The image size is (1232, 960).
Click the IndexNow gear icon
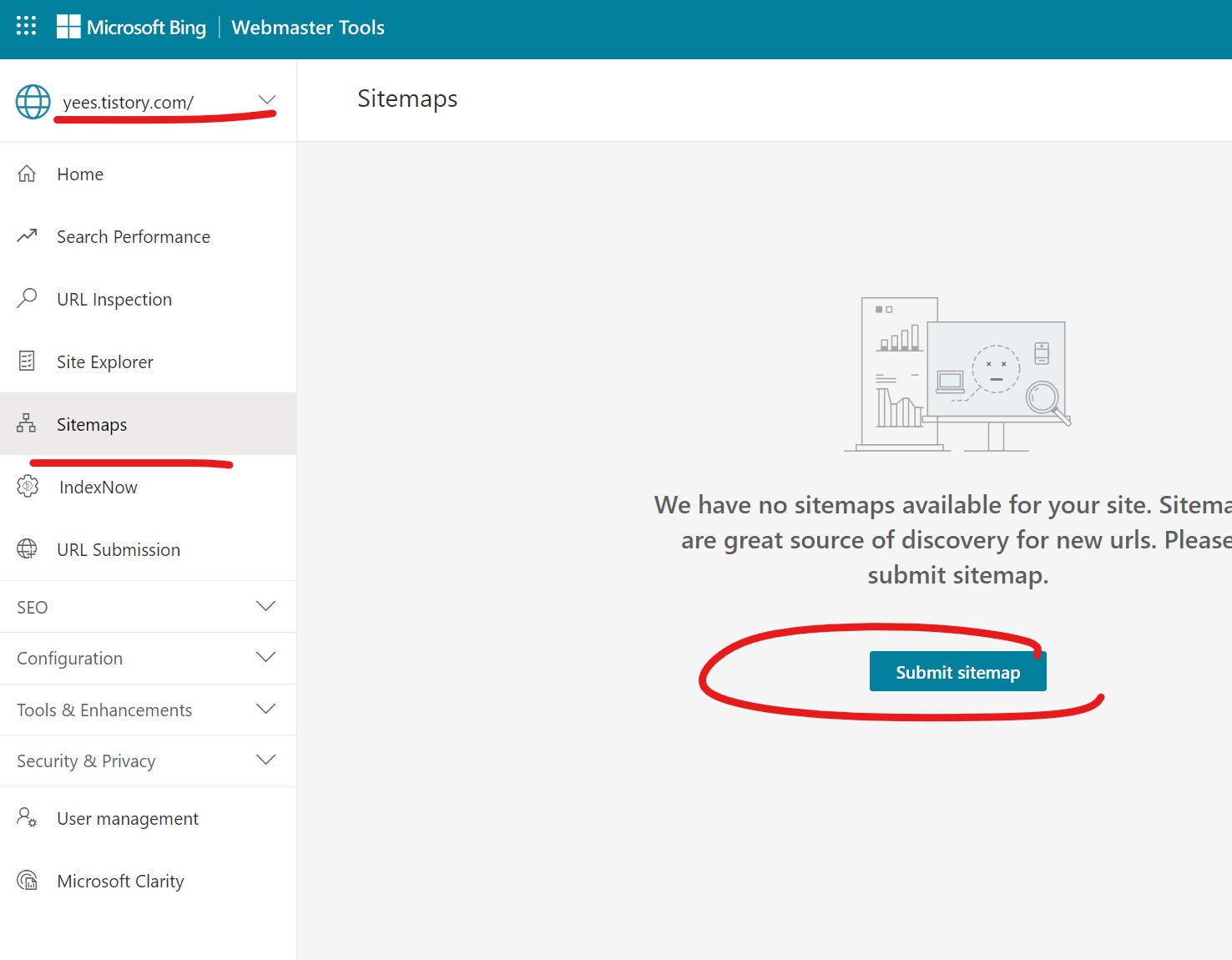tap(28, 486)
